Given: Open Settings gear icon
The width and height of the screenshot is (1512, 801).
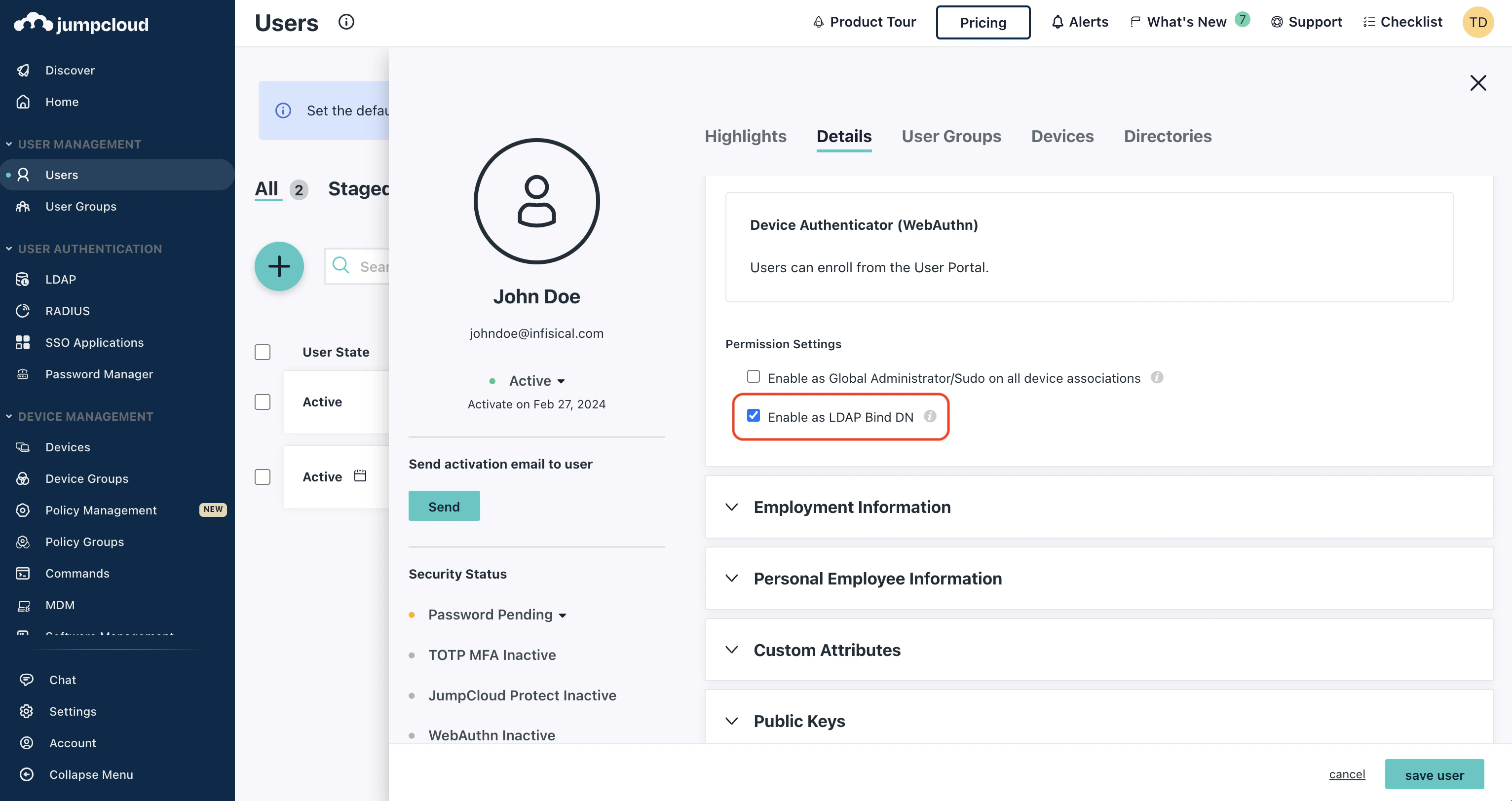Looking at the screenshot, I should click(27, 712).
